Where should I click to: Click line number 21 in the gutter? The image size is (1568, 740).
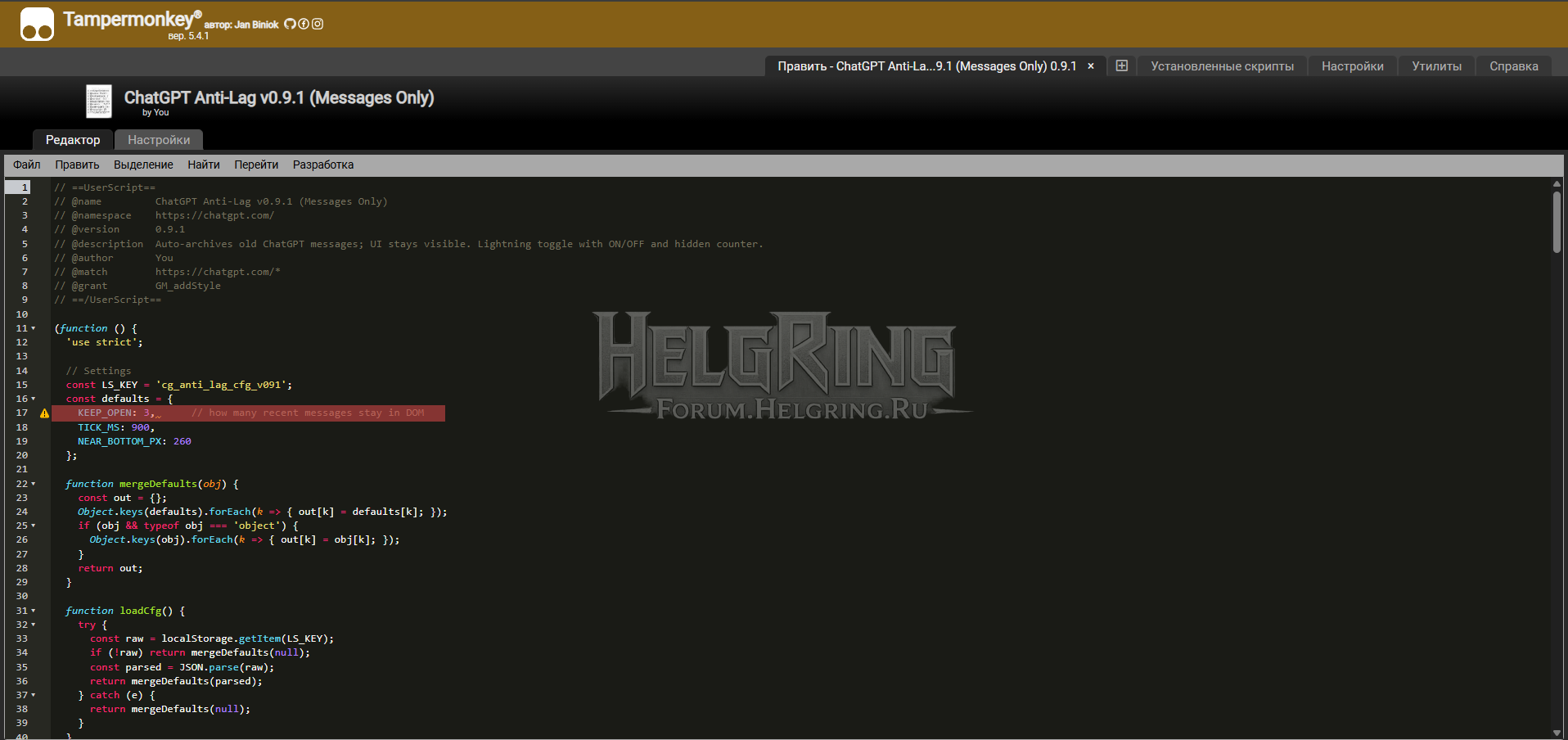(x=22, y=469)
